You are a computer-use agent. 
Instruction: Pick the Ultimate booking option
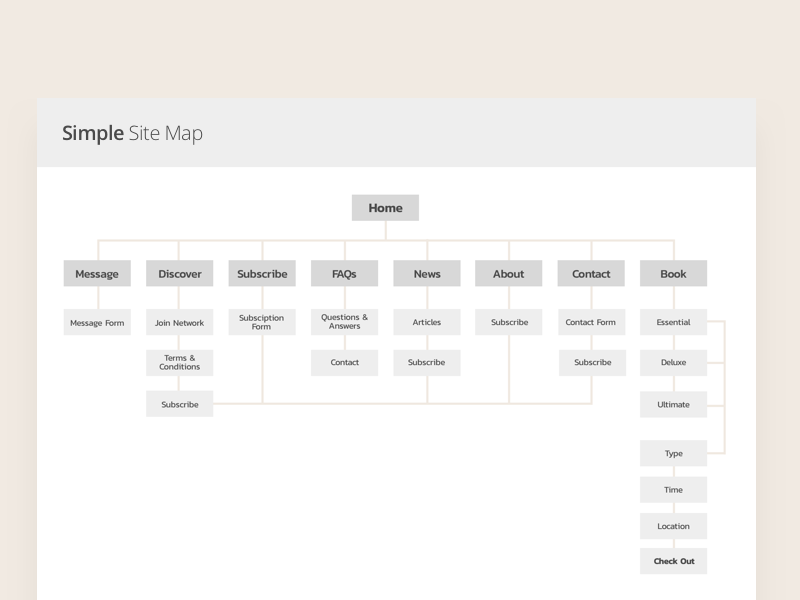(x=673, y=404)
